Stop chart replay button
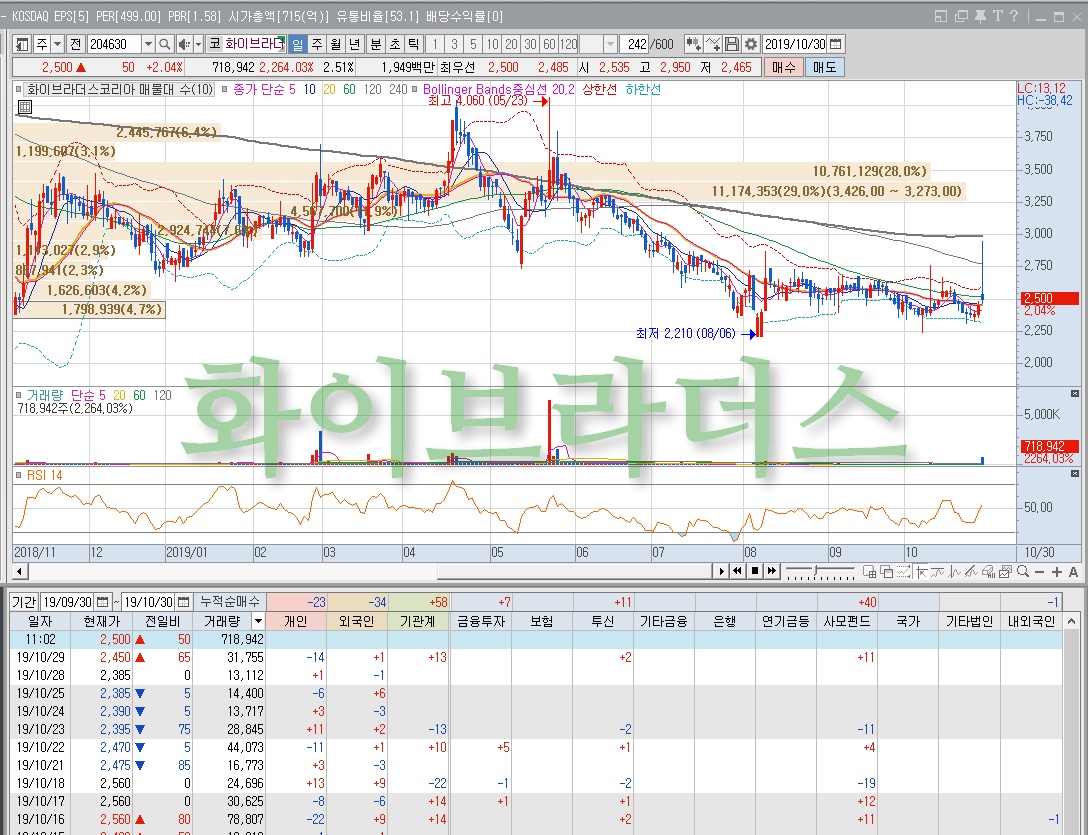 click(754, 571)
